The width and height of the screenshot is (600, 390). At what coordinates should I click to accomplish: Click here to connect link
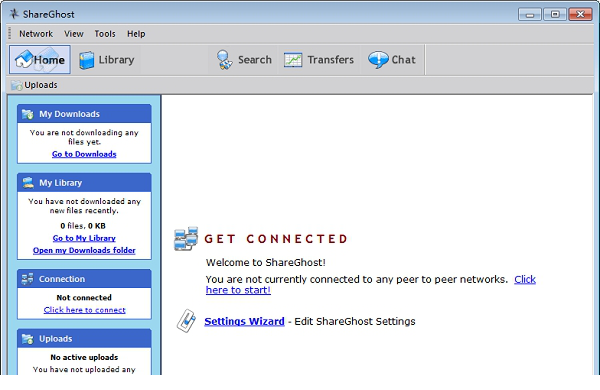pyautogui.click(x=85, y=310)
